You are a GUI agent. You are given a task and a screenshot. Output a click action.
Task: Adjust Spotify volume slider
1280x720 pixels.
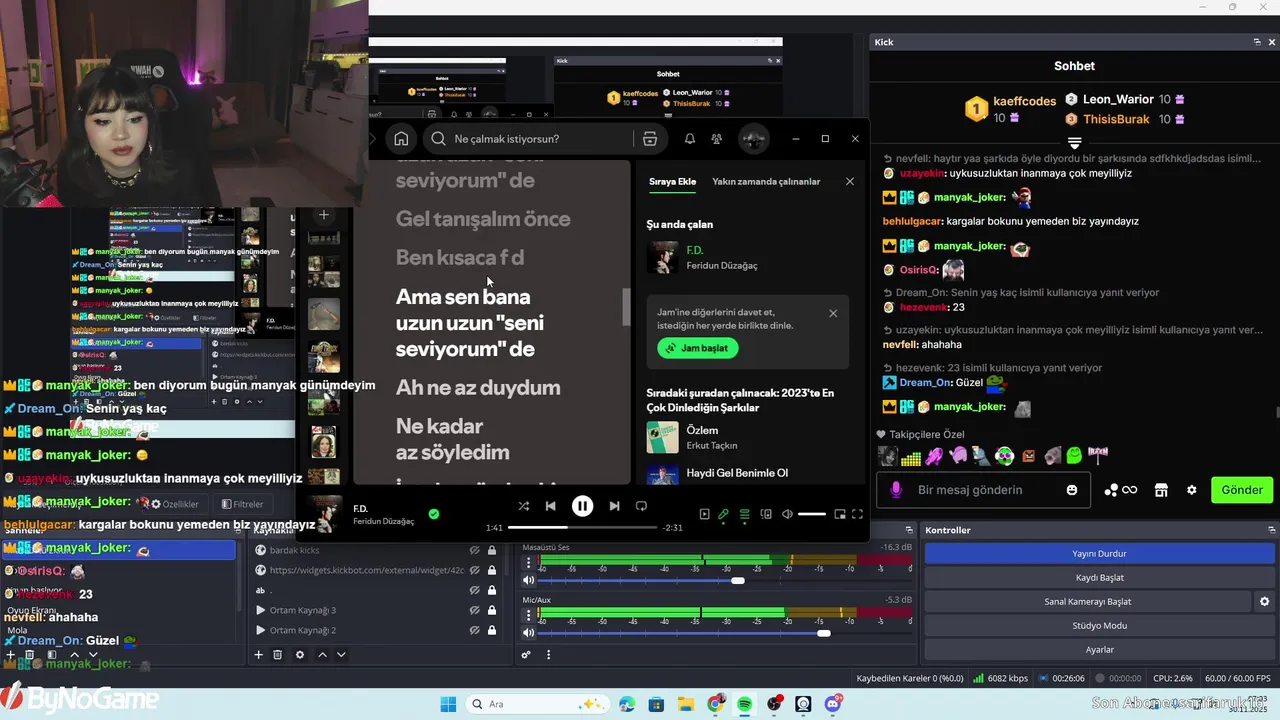pos(812,515)
